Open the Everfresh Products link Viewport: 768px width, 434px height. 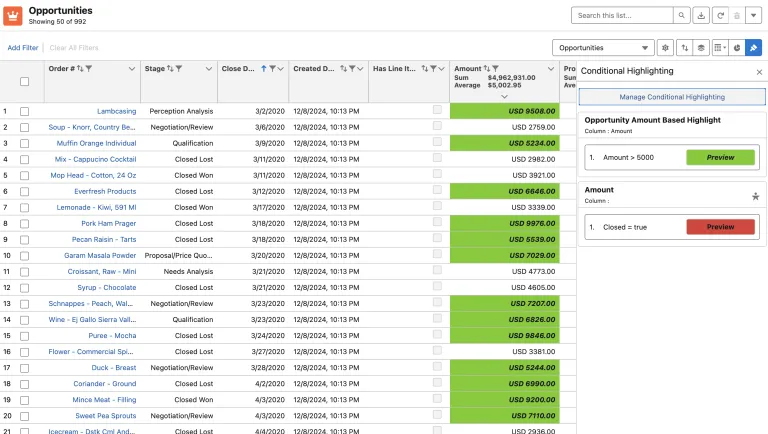(105, 192)
